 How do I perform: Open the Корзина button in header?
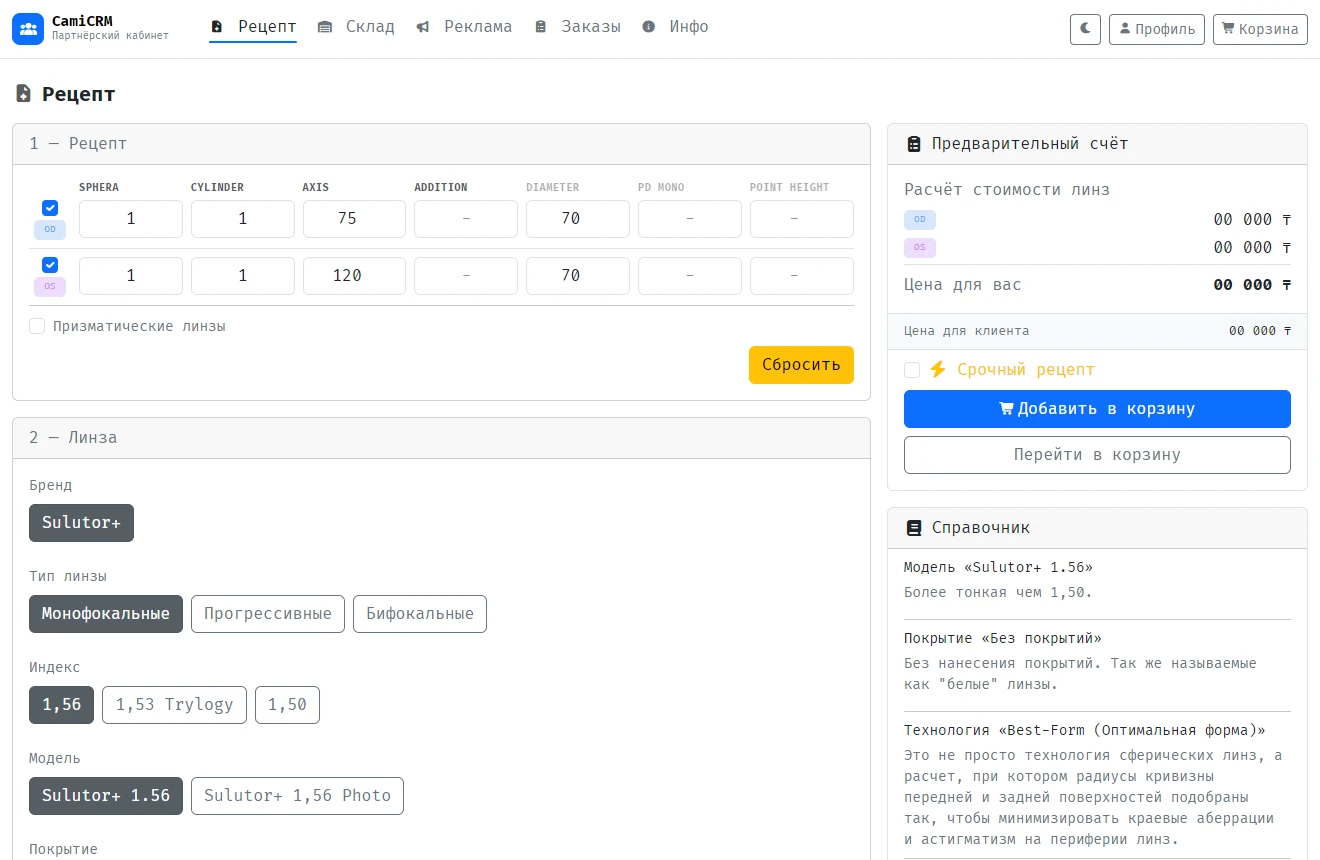point(1260,29)
